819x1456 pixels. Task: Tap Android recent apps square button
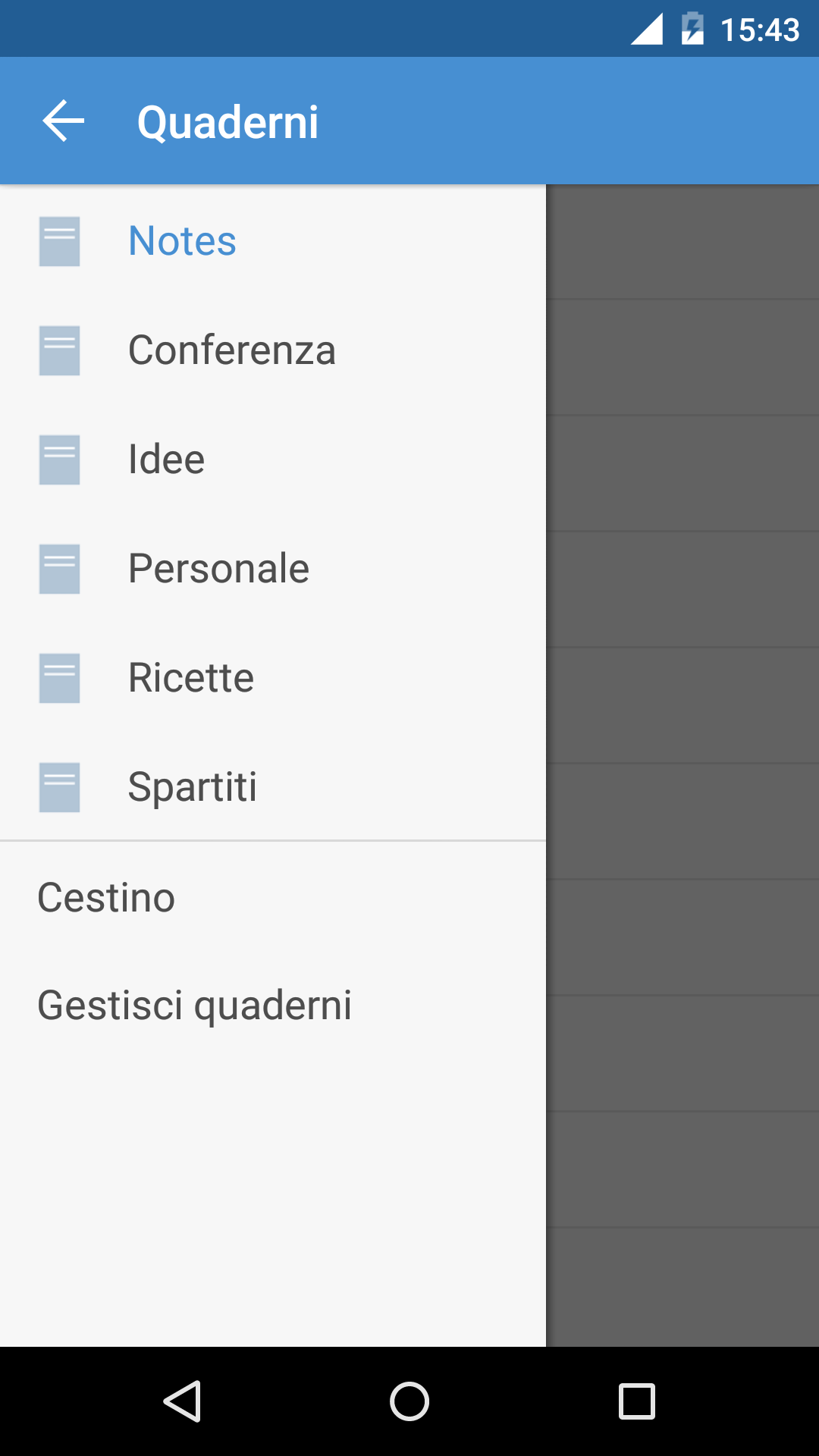pos(637,1401)
